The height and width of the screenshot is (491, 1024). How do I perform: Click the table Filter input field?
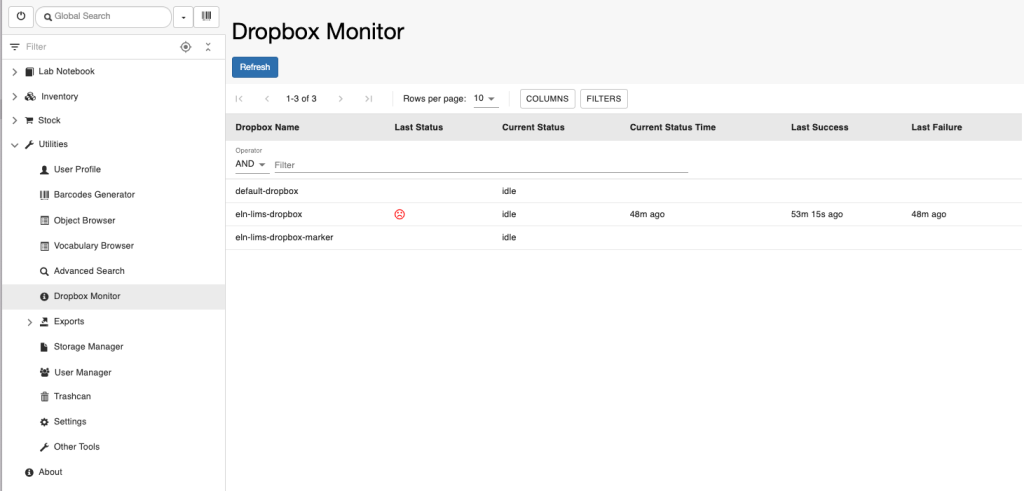point(481,165)
